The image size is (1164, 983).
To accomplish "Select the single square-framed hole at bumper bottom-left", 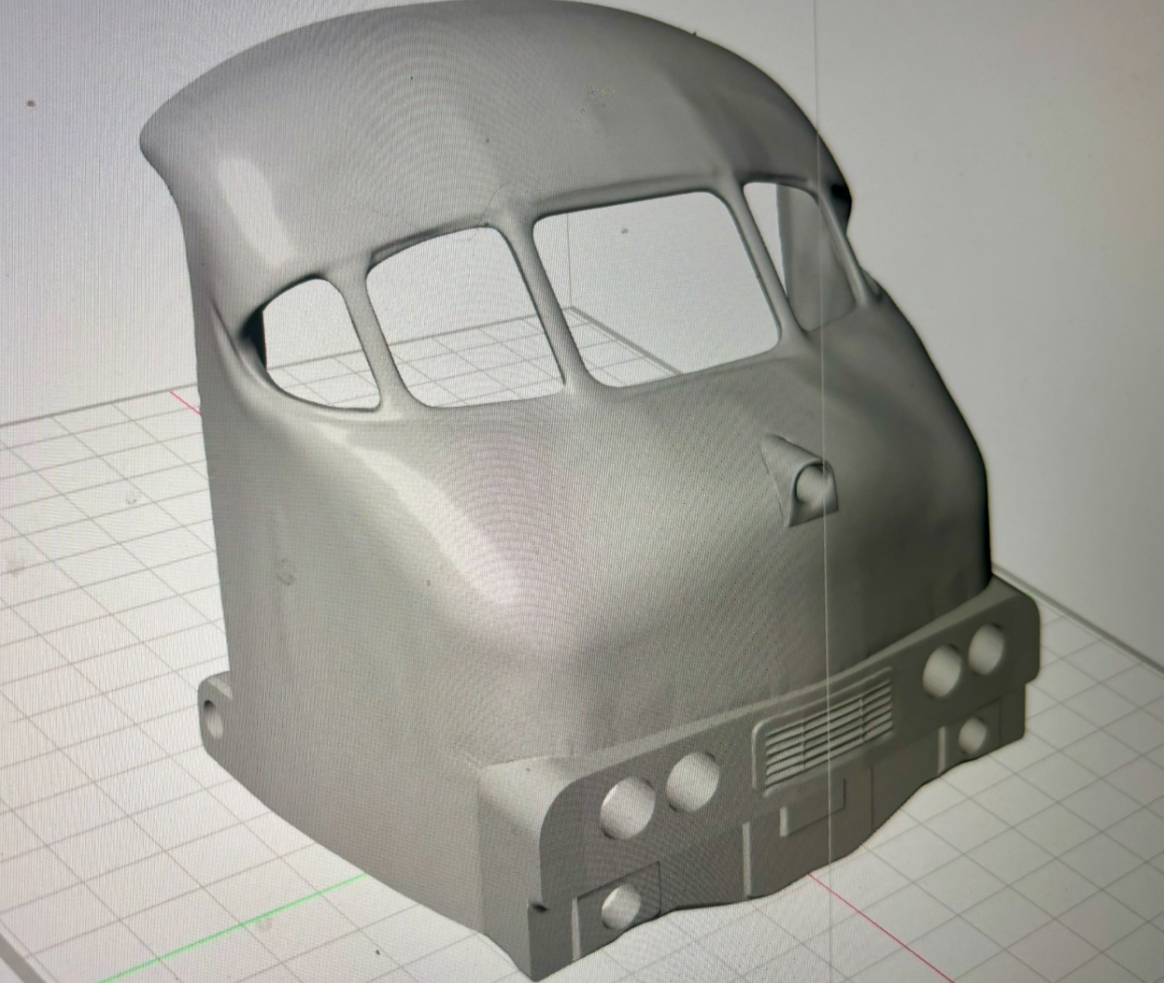I will click(621, 906).
